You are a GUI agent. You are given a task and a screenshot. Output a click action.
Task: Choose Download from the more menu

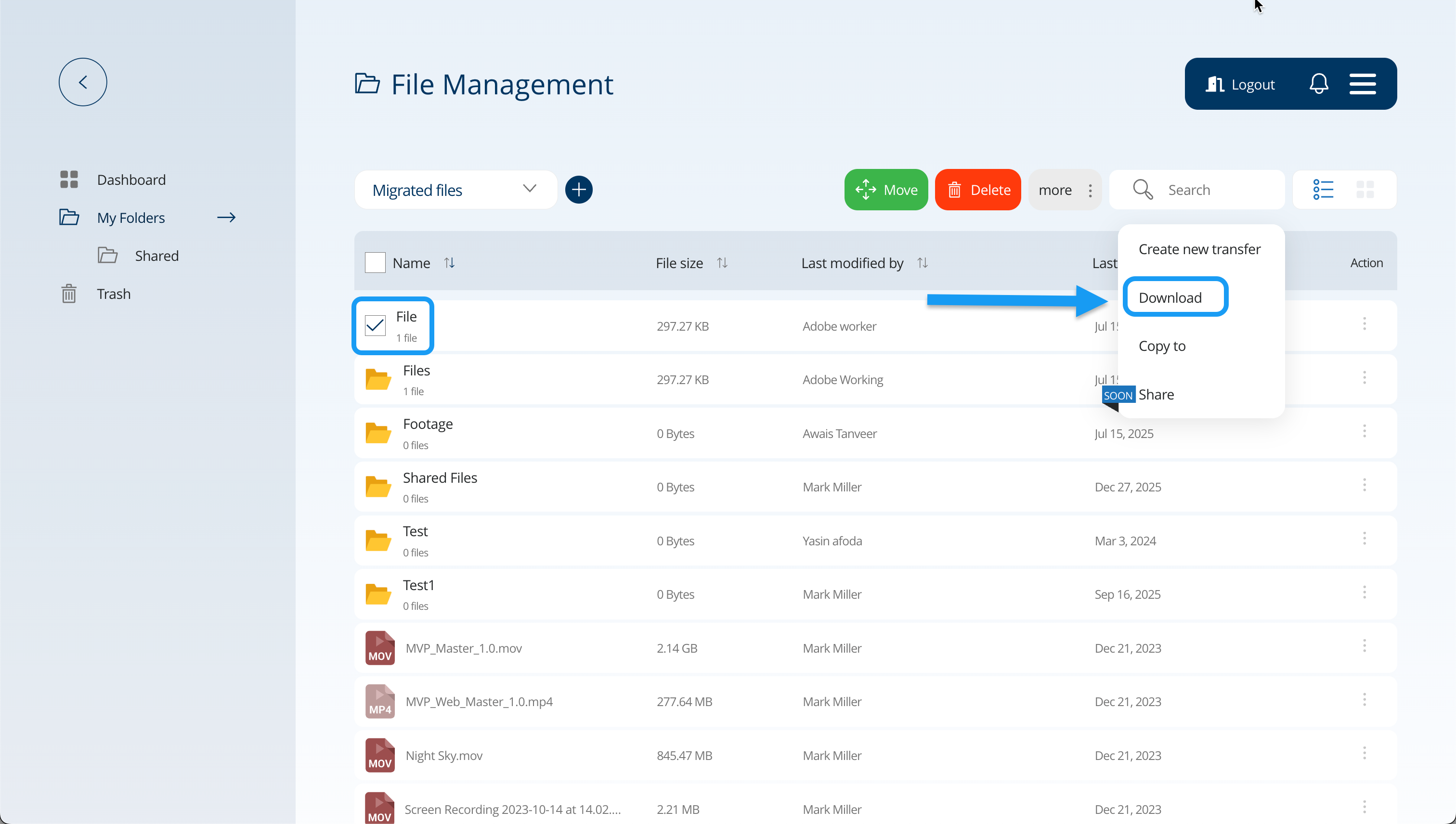(x=1170, y=297)
